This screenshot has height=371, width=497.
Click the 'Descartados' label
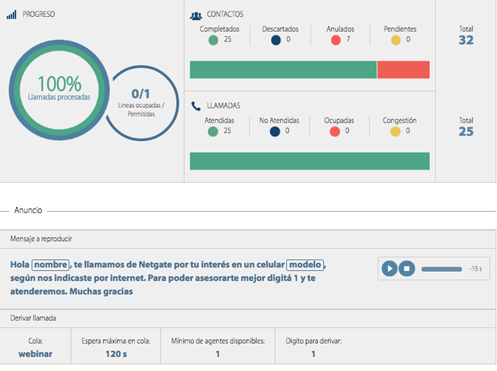pyautogui.click(x=280, y=29)
